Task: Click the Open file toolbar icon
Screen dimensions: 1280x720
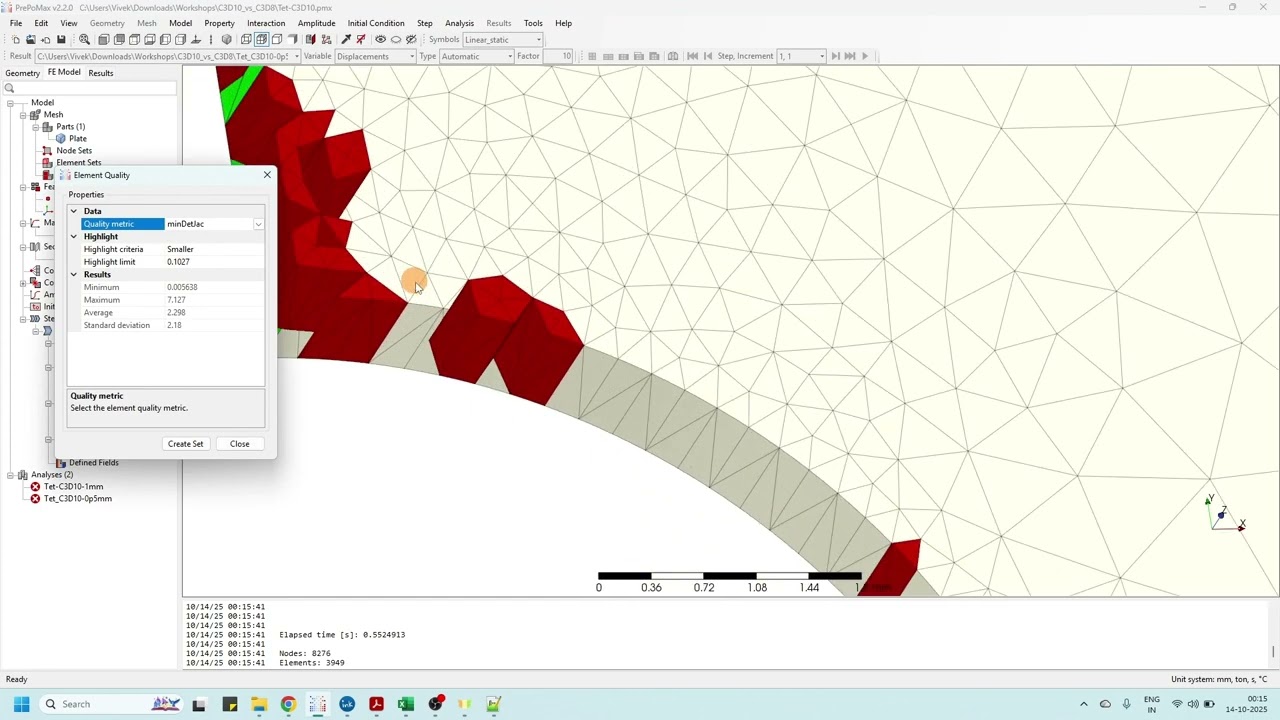Action: coord(30,39)
